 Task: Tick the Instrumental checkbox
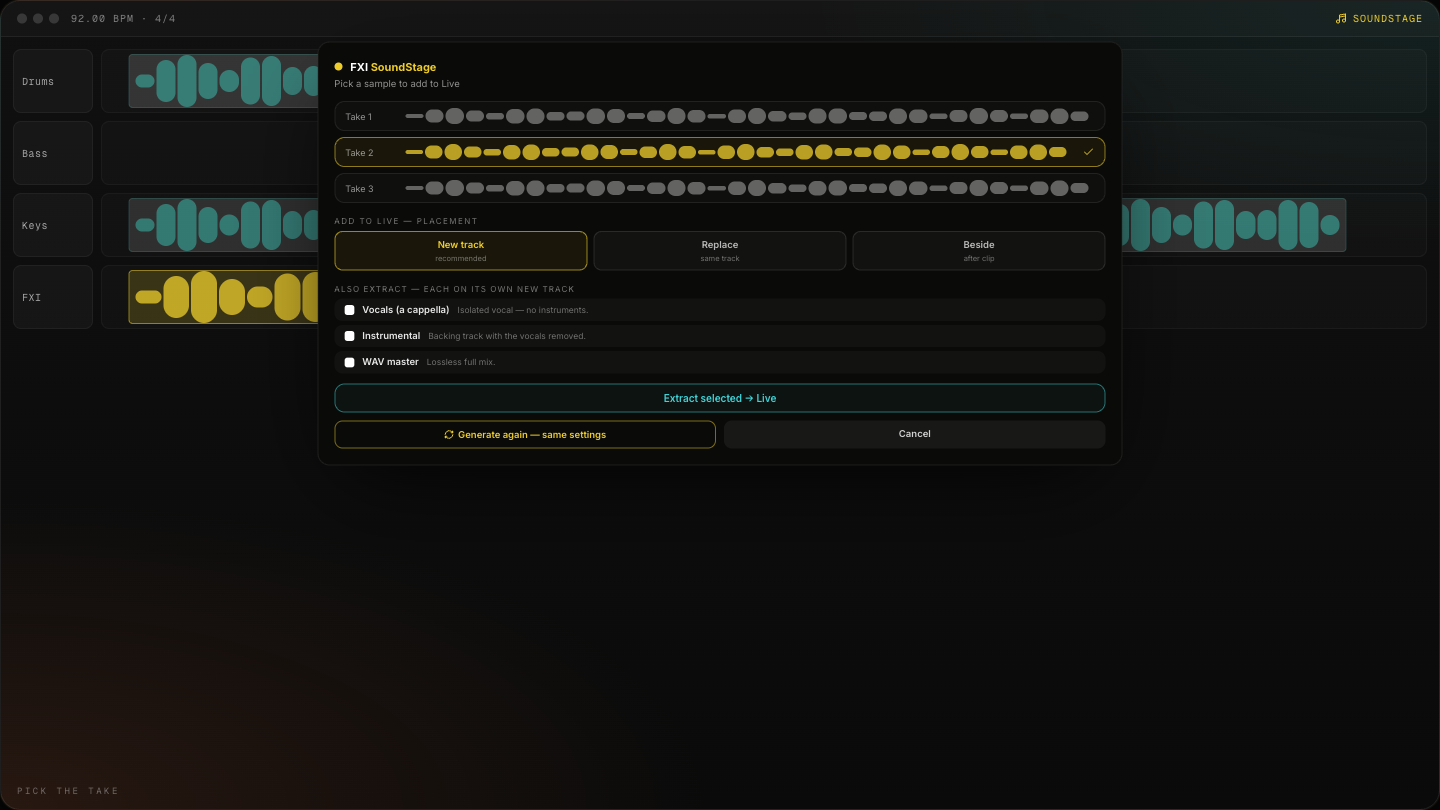[349, 336]
